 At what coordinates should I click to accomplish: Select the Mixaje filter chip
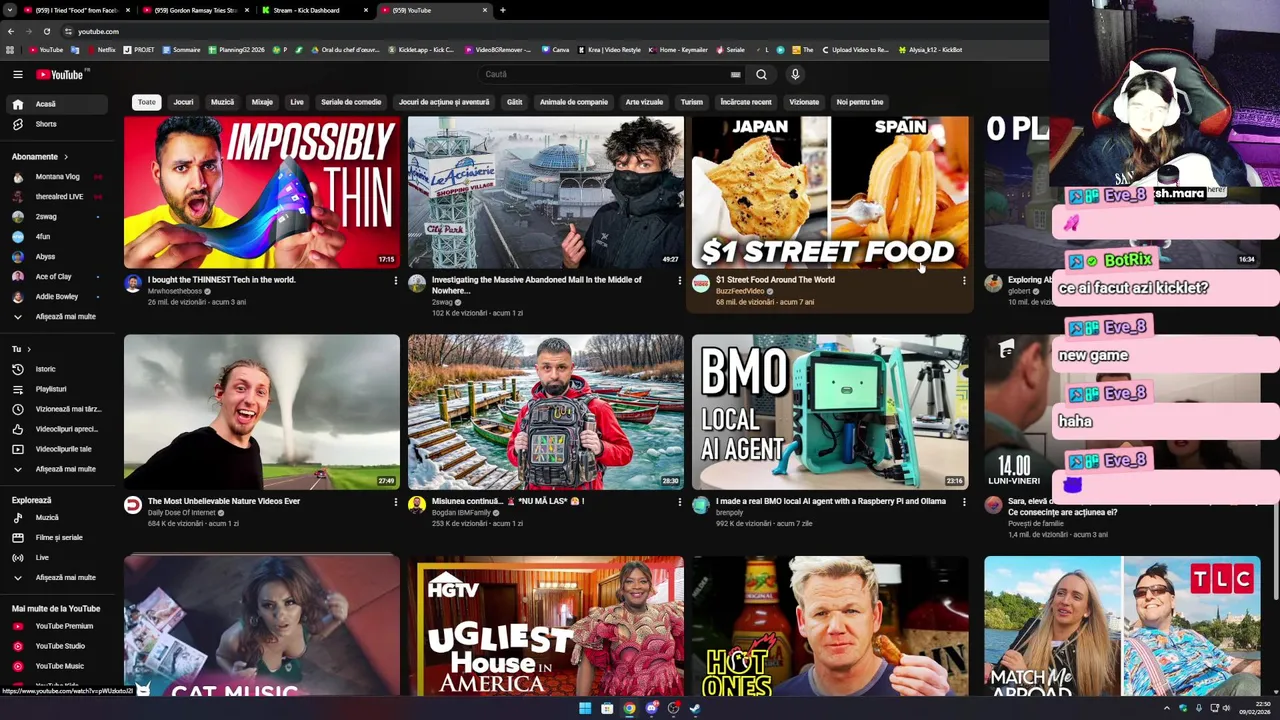coord(262,102)
